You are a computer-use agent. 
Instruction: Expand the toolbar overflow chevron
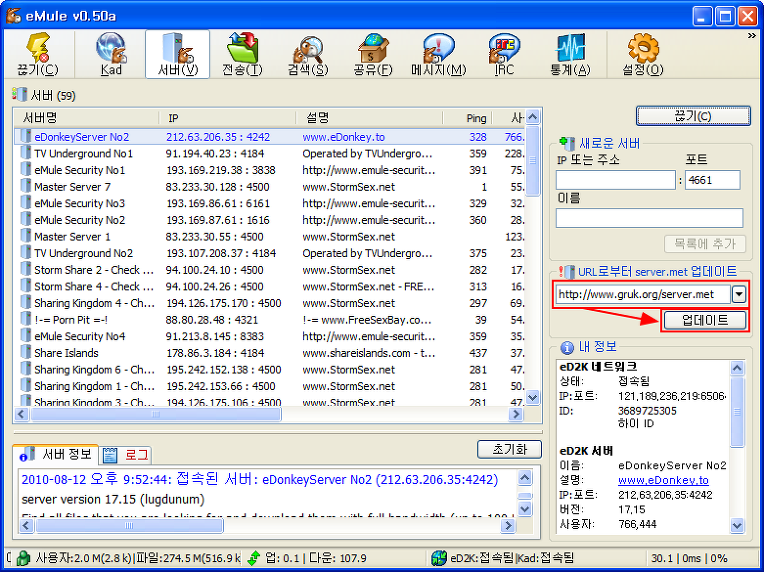coord(751,36)
